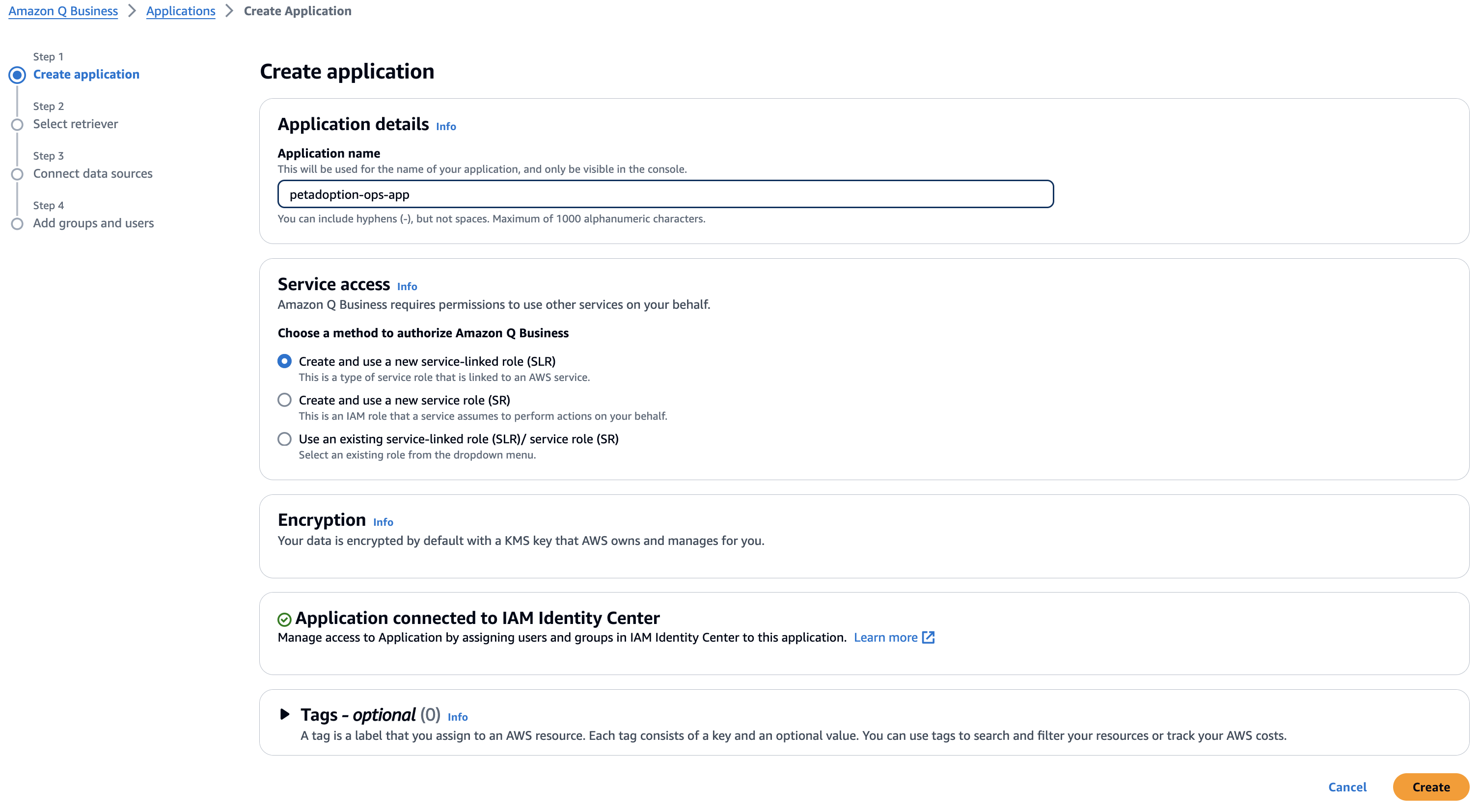Select Use an existing service-linked role option
The image size is (1481, 812).
[x=285, y=439]
